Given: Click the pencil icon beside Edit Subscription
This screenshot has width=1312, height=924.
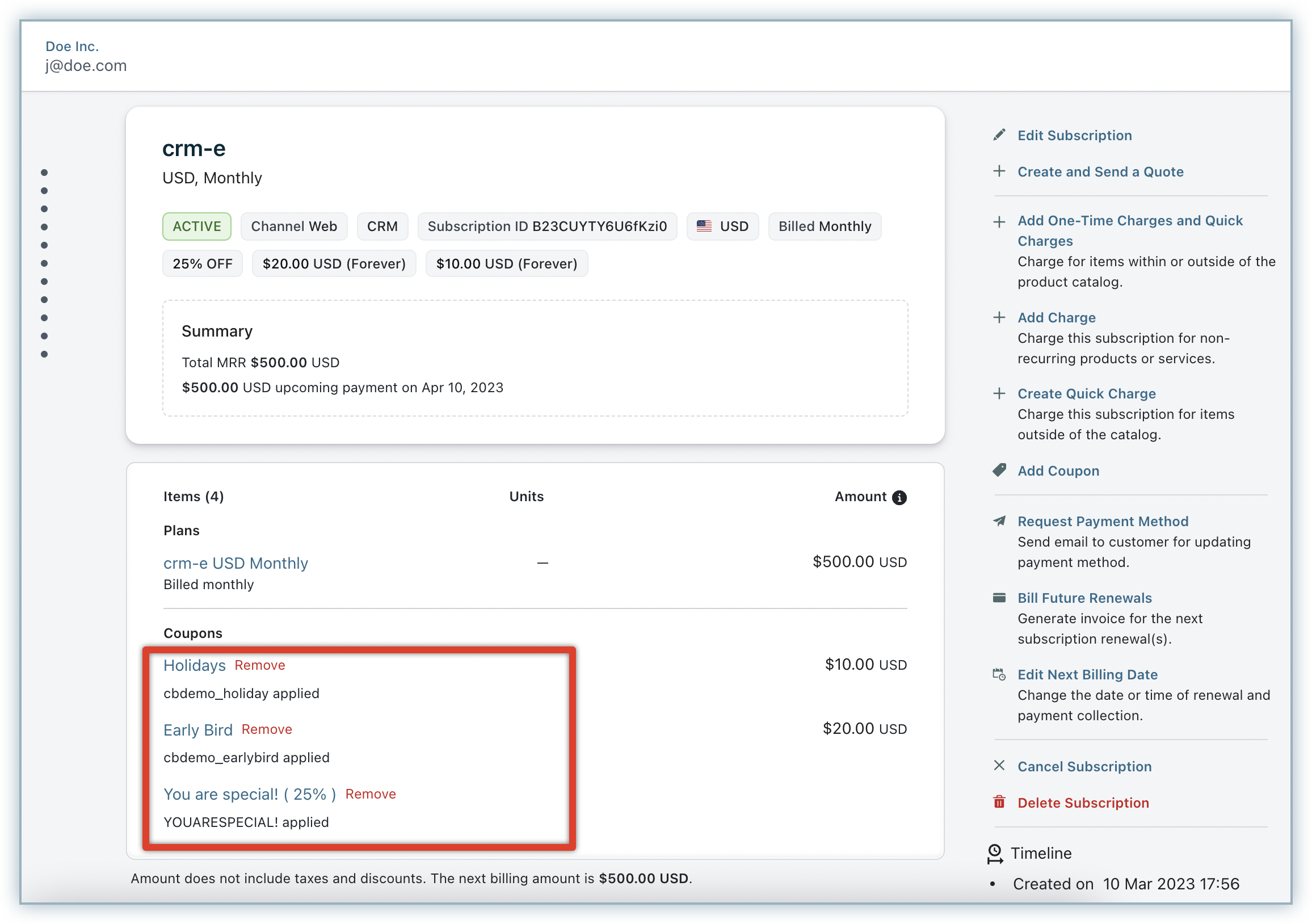Looking at the screenshot, I should [x=999, y=135].
